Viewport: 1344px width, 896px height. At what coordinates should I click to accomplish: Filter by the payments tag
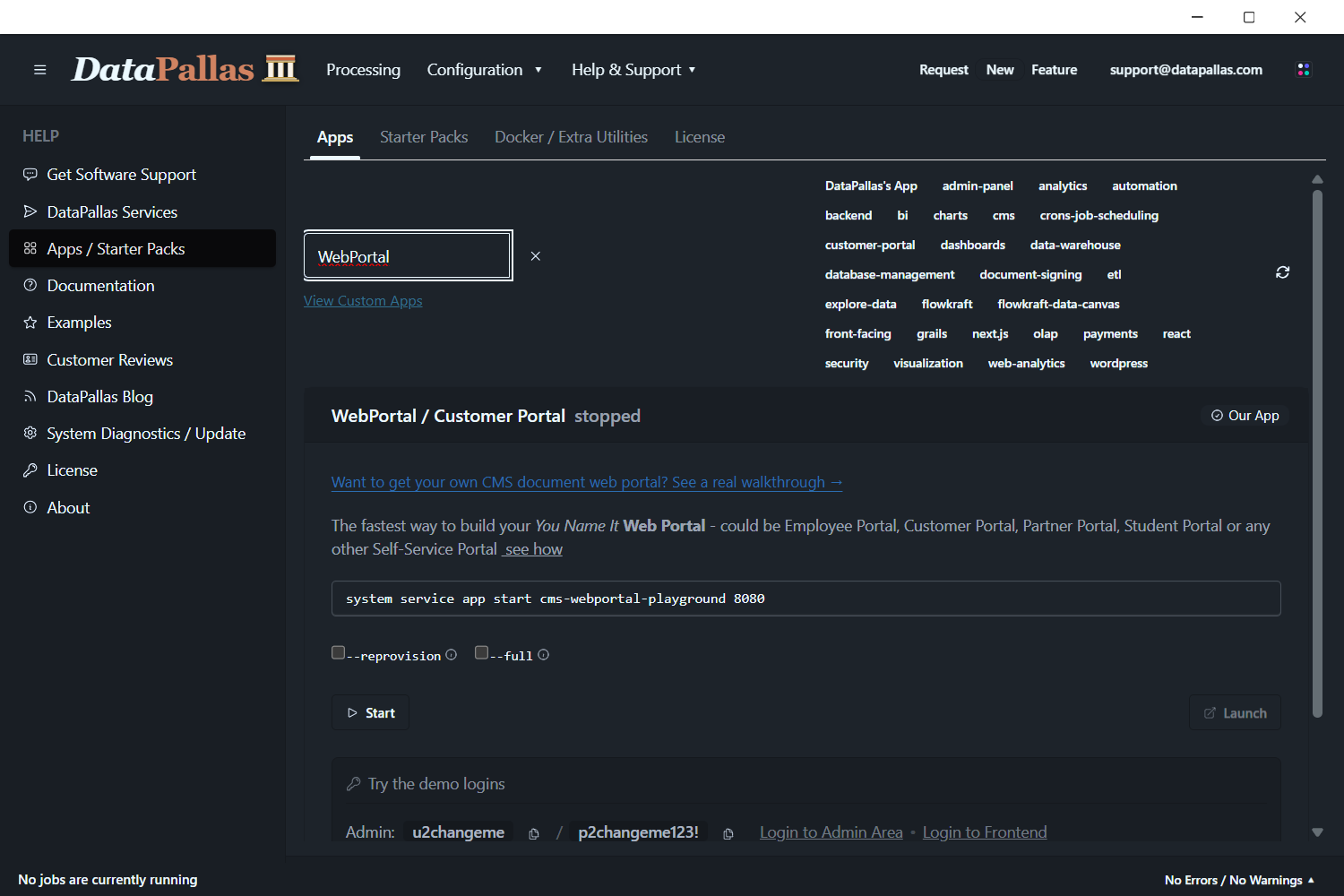click(1110, 334)
